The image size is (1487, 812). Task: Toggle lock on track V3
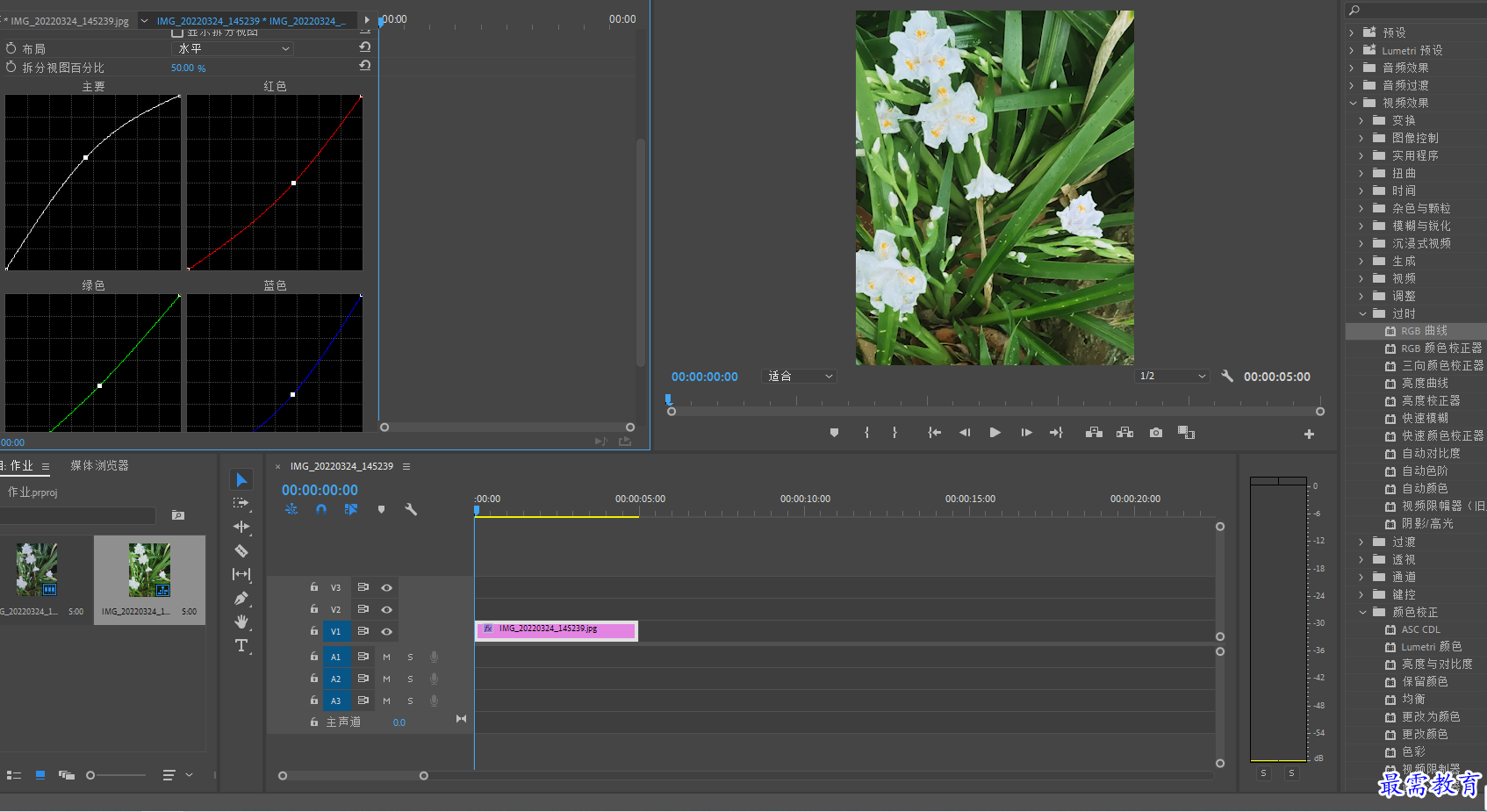pyautogui.click(x=313, y=586)
